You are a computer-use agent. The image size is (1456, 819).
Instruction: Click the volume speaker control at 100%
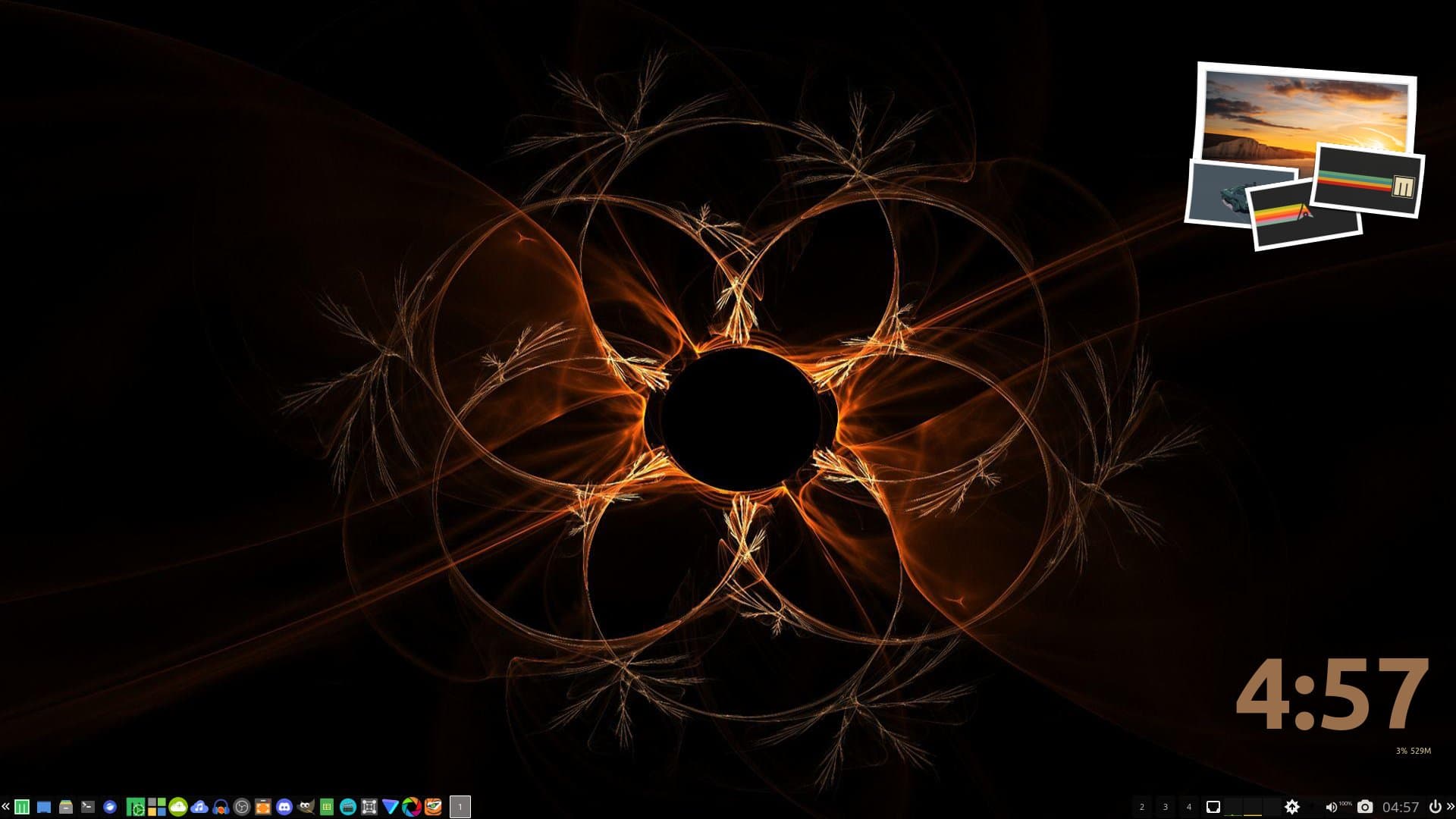pyautogui.click(x=1331, y=807)
